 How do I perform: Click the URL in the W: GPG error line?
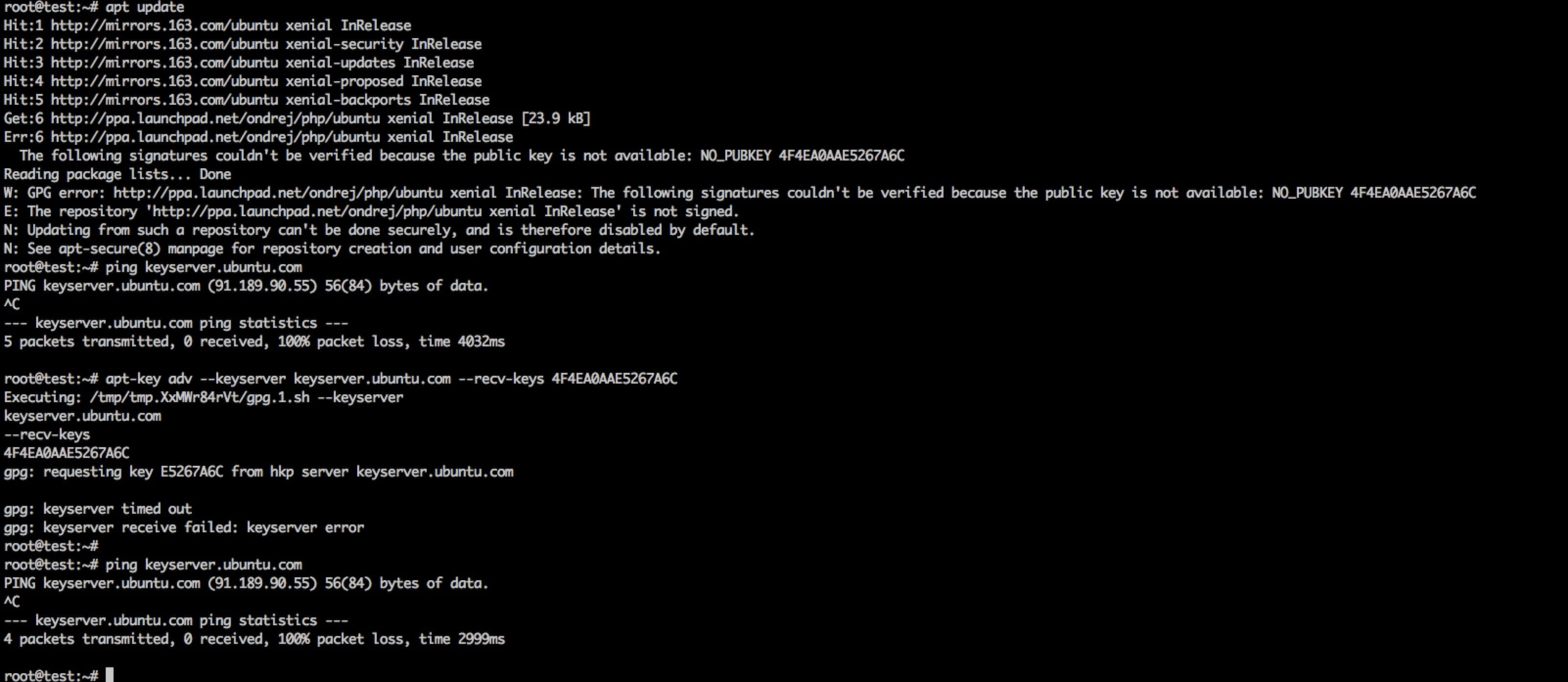point(277,193)
